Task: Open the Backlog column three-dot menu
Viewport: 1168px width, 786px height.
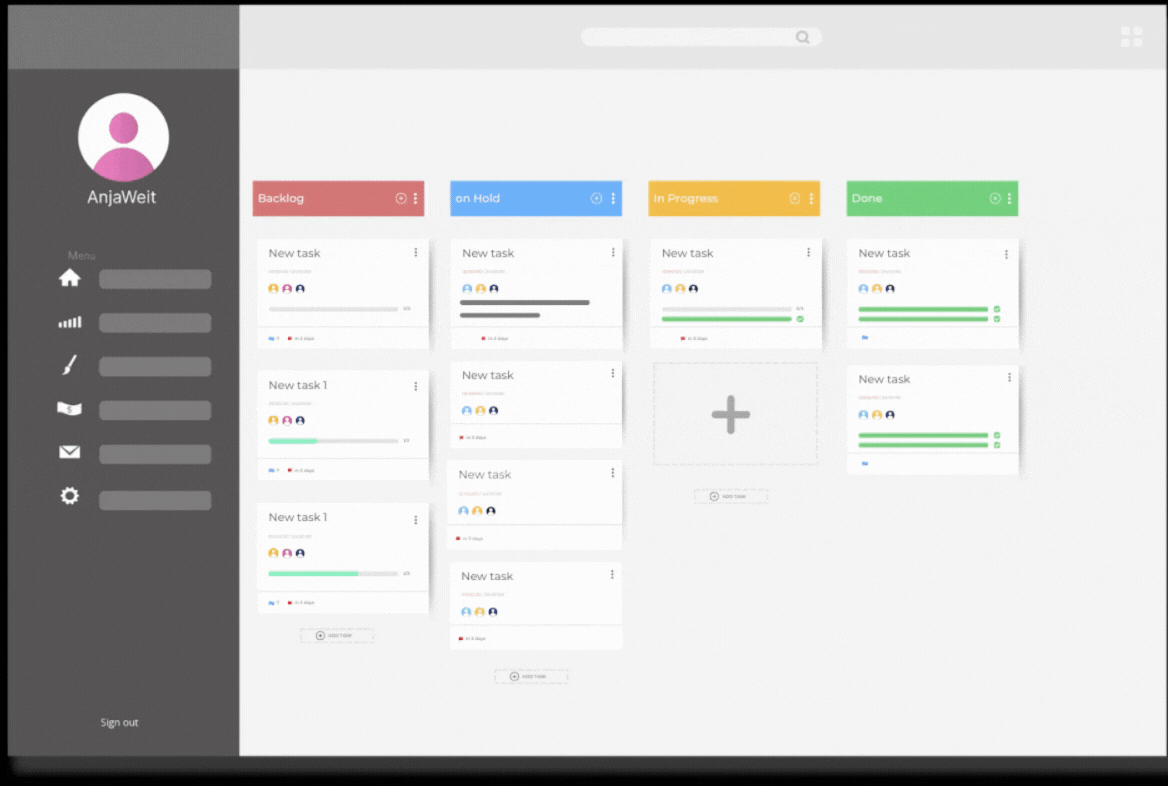Action: [416, 198]
